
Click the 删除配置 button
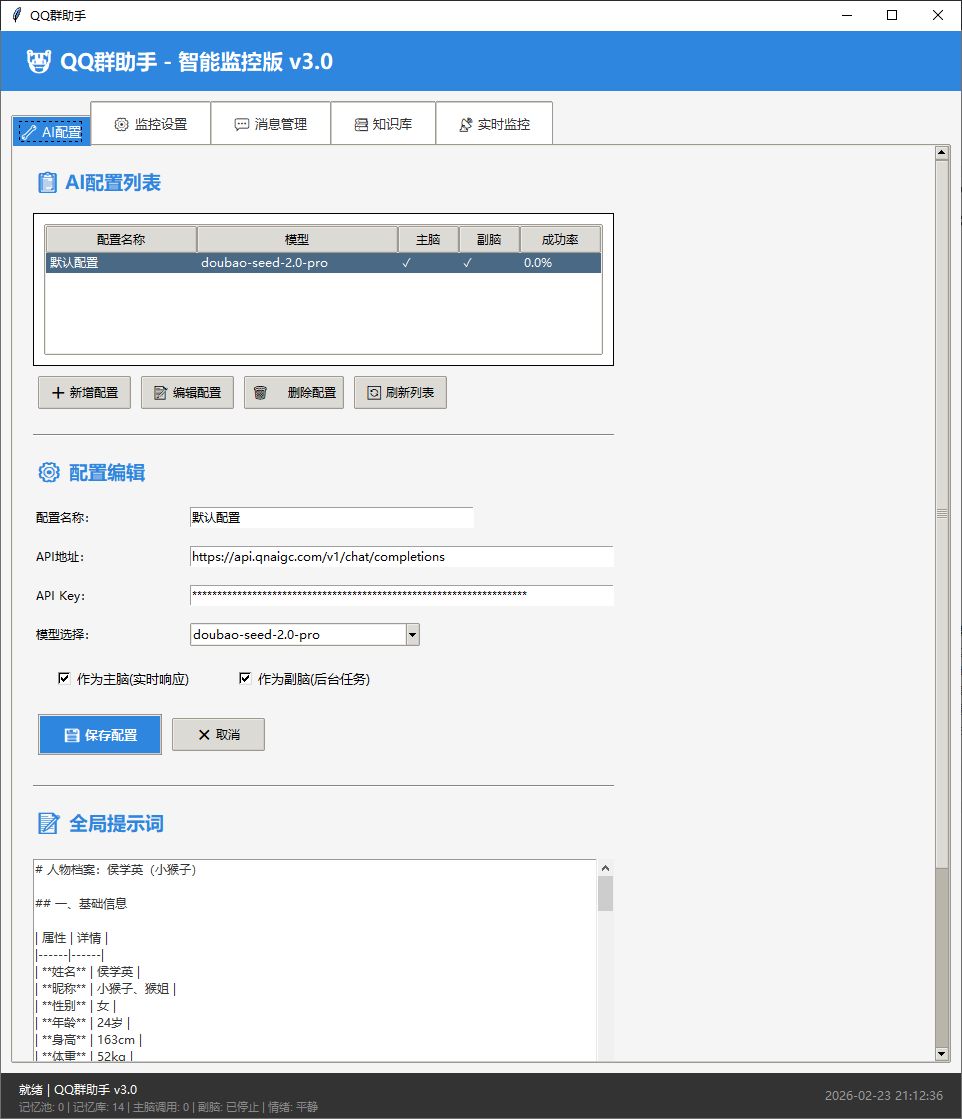click(x=294, y=393)
